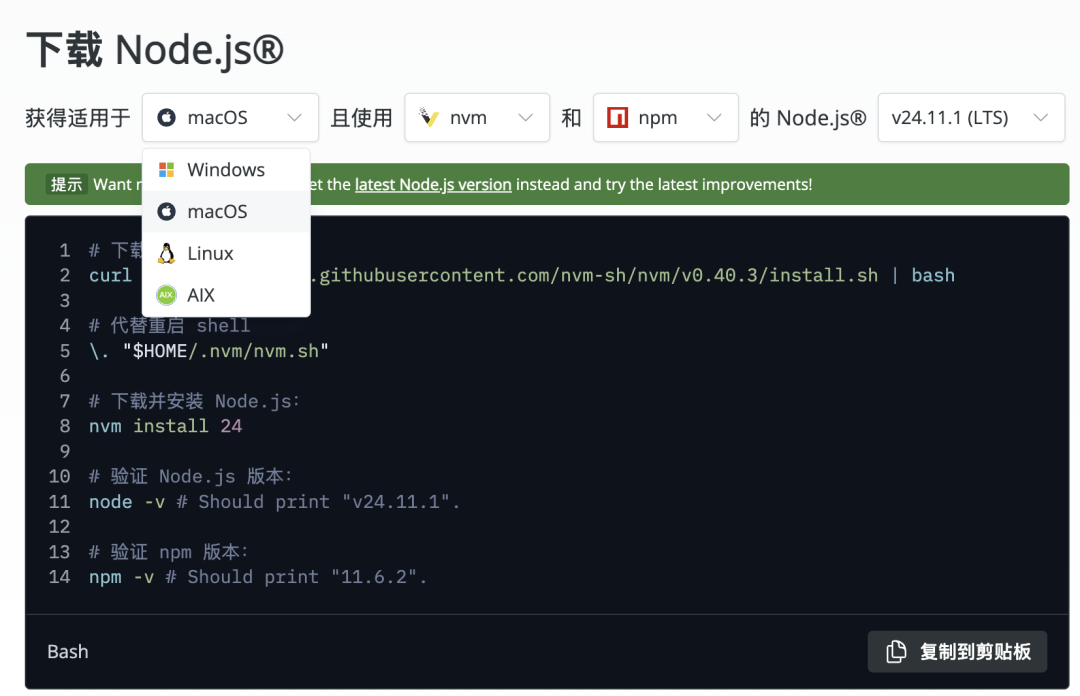Click the node -v line of code
The width and height of the screenshot is (1080, 696).
click(x=274, y=502)
